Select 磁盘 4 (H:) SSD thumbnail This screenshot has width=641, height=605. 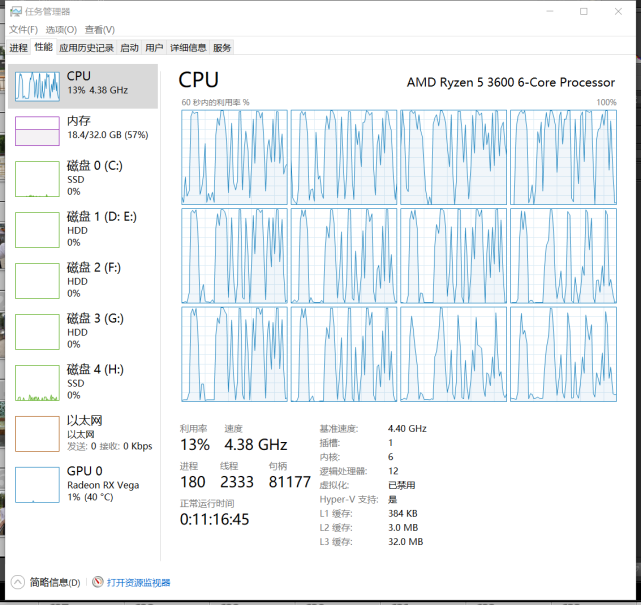[x=37, y=383]
